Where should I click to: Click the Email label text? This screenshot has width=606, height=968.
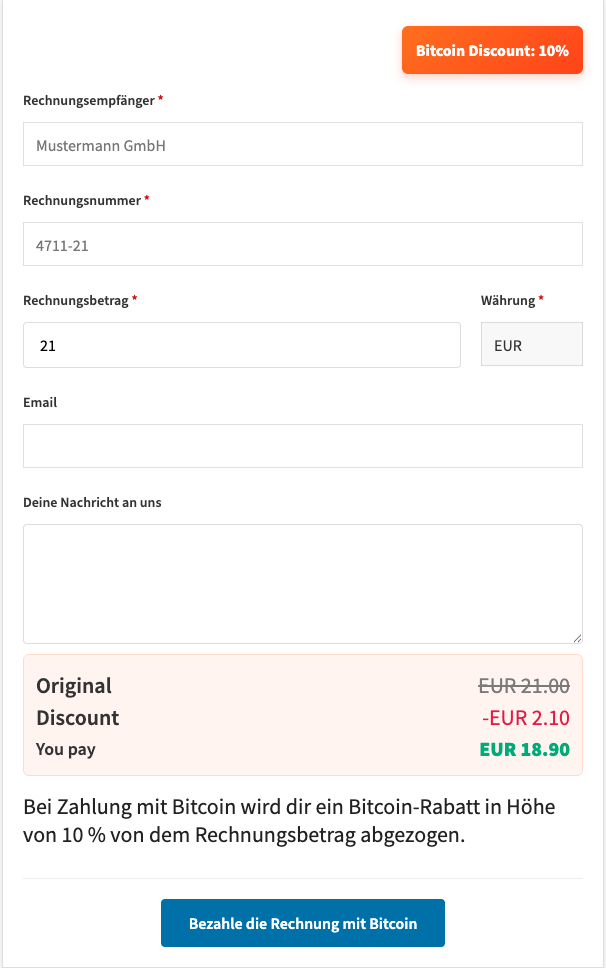40,402
